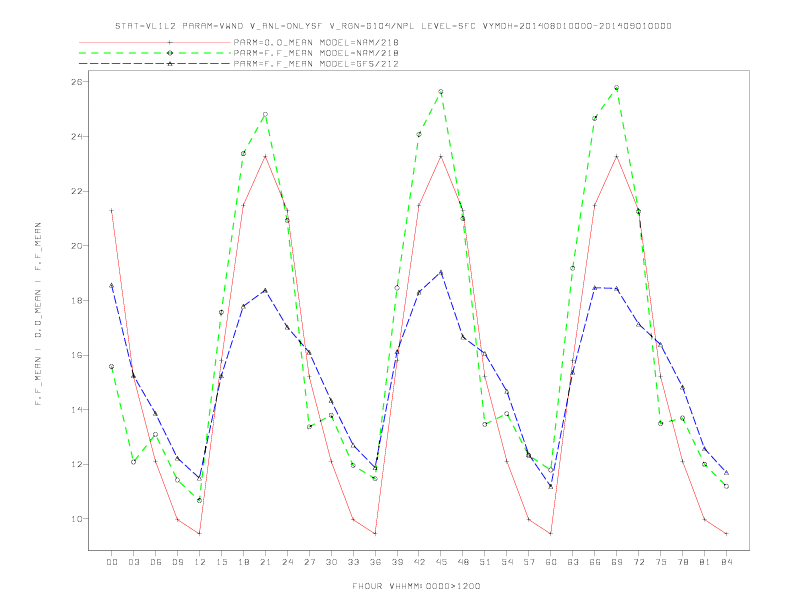Click x-axis tick label 42
Screen dimensions: 792x612
419,562
